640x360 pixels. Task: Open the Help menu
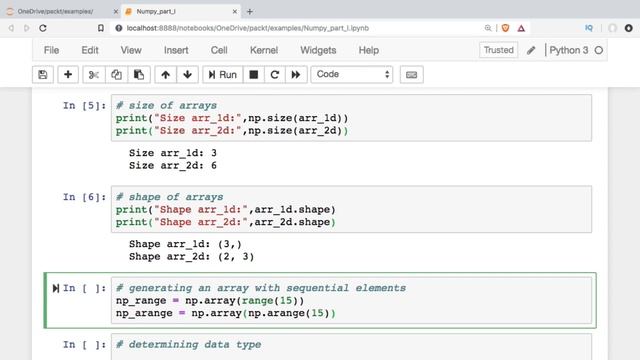point(369,50)
